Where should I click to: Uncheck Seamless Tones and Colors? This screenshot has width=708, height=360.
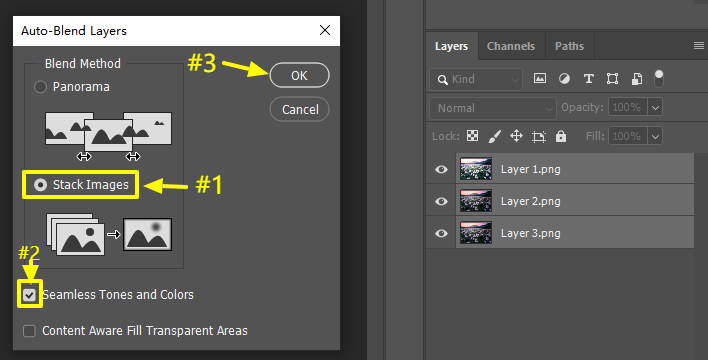[29, 295]
